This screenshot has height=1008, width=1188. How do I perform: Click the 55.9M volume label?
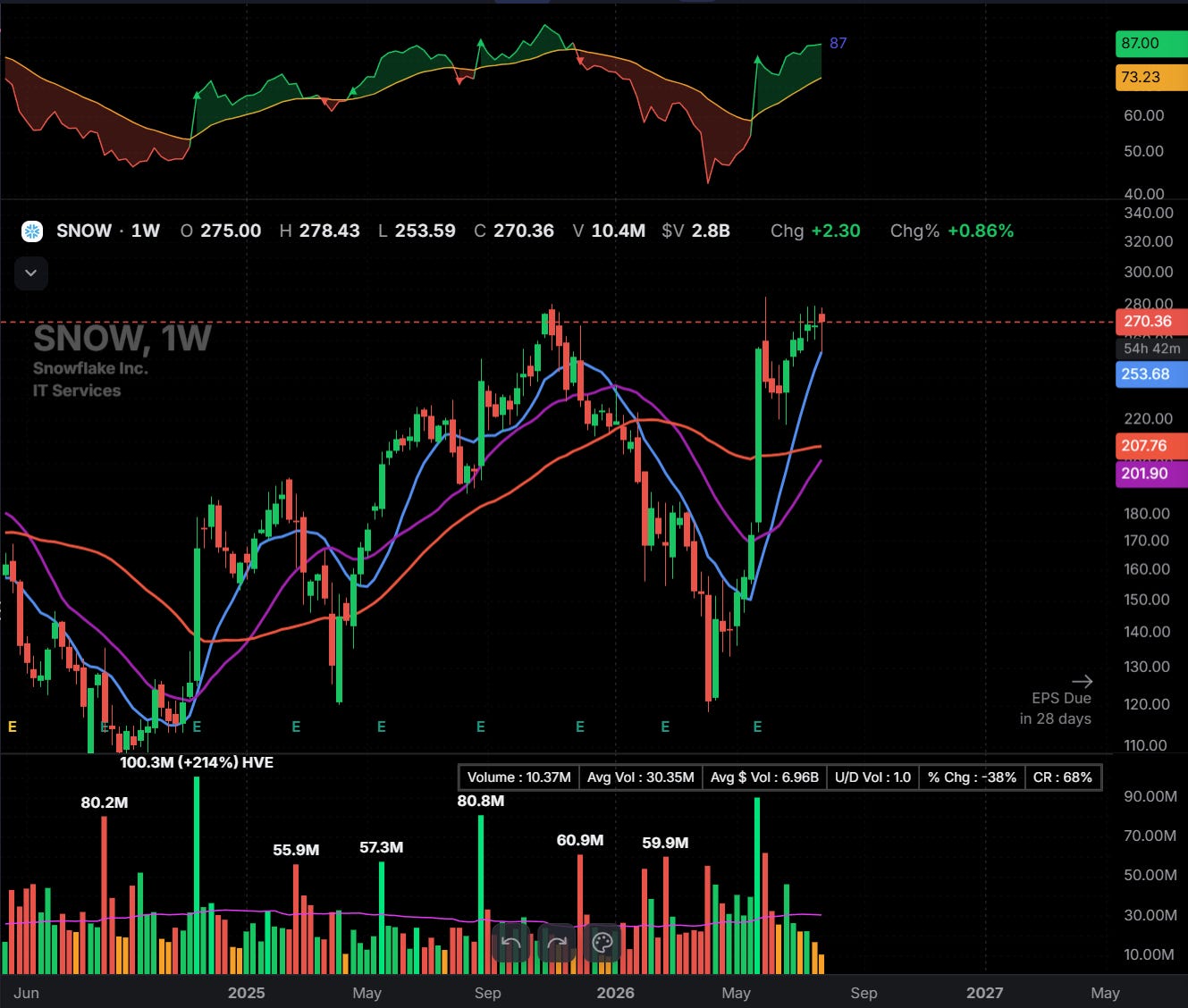pyautogui.click(x=296, y=850)
